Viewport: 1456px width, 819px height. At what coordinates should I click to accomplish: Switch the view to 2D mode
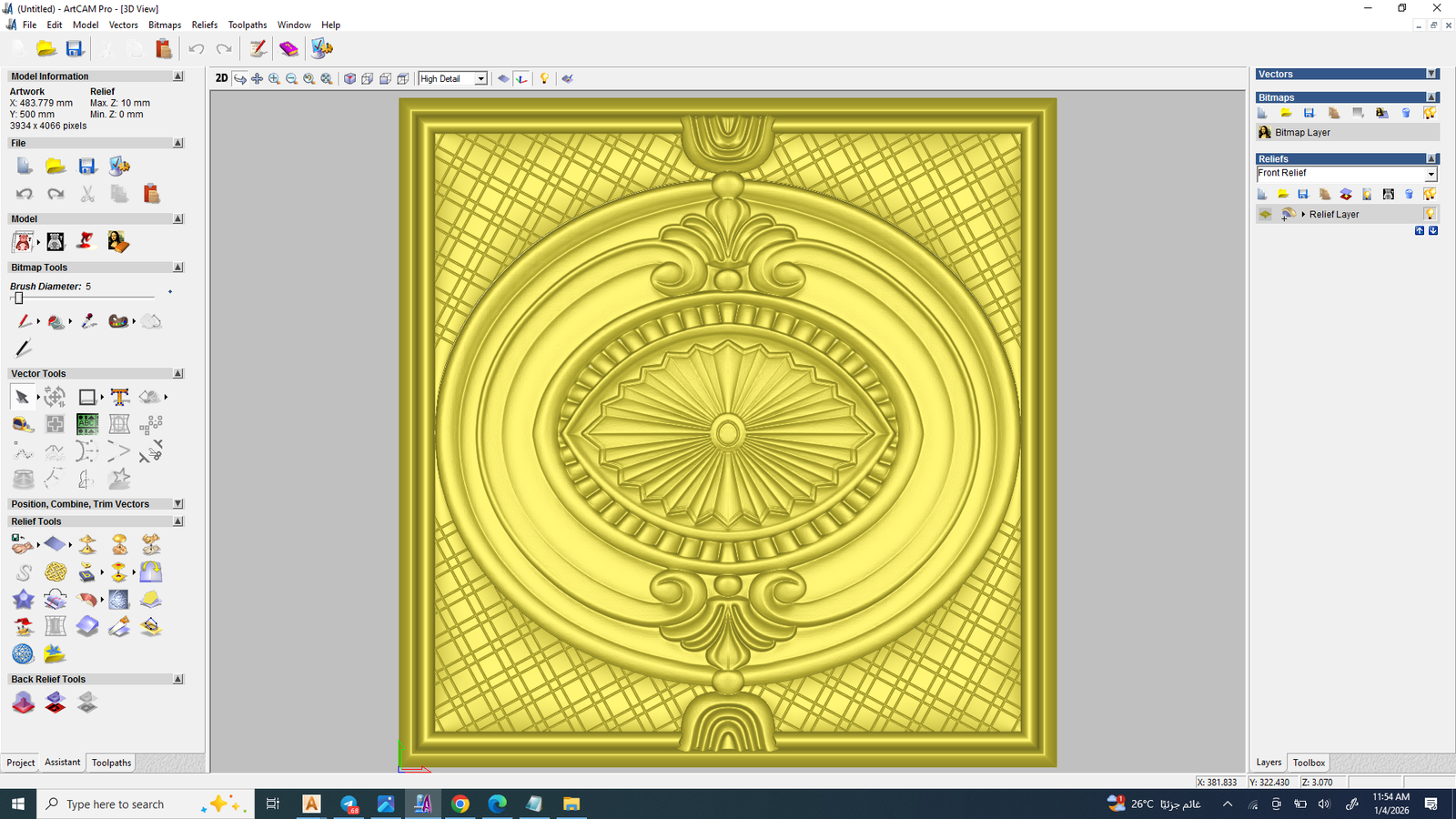221,78
